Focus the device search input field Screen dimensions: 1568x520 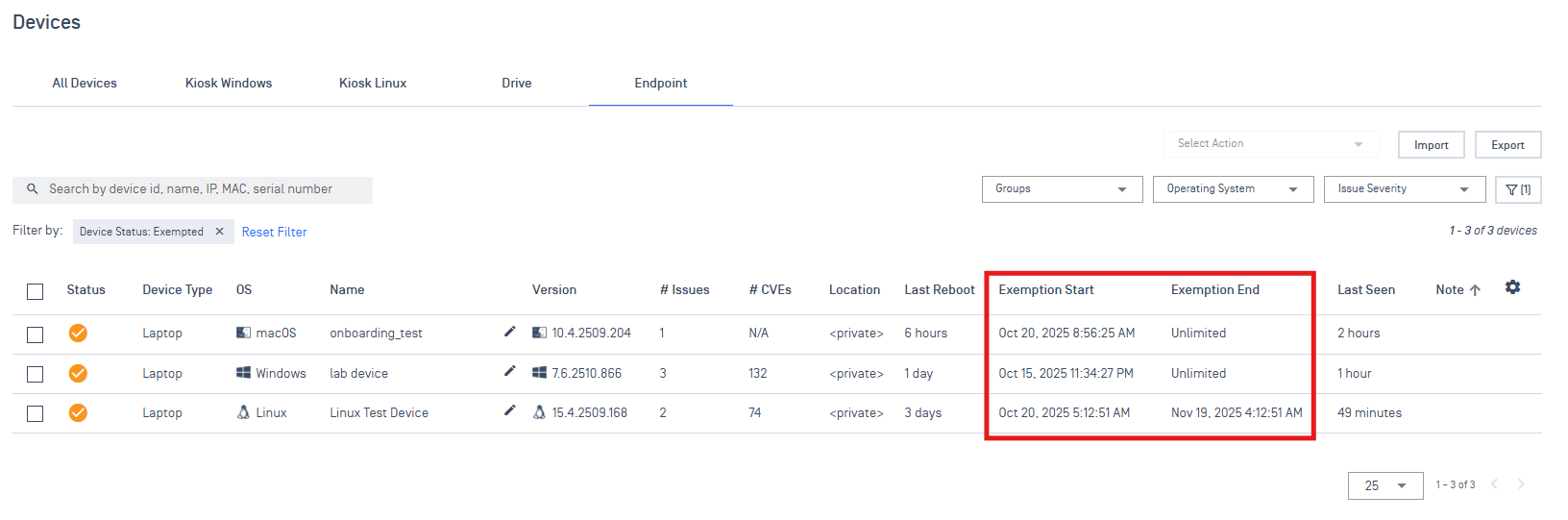pos(202,189)
